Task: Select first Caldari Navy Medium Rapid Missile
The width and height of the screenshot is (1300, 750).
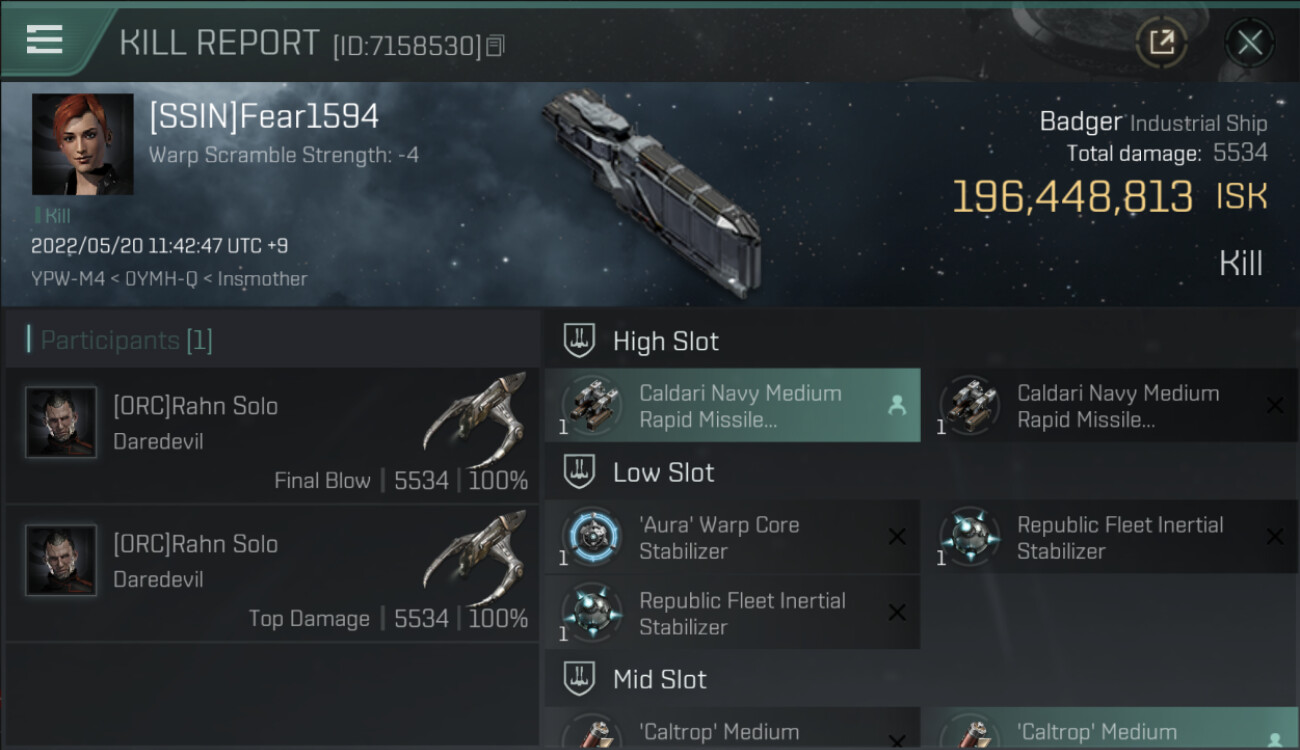Action: 732,406
